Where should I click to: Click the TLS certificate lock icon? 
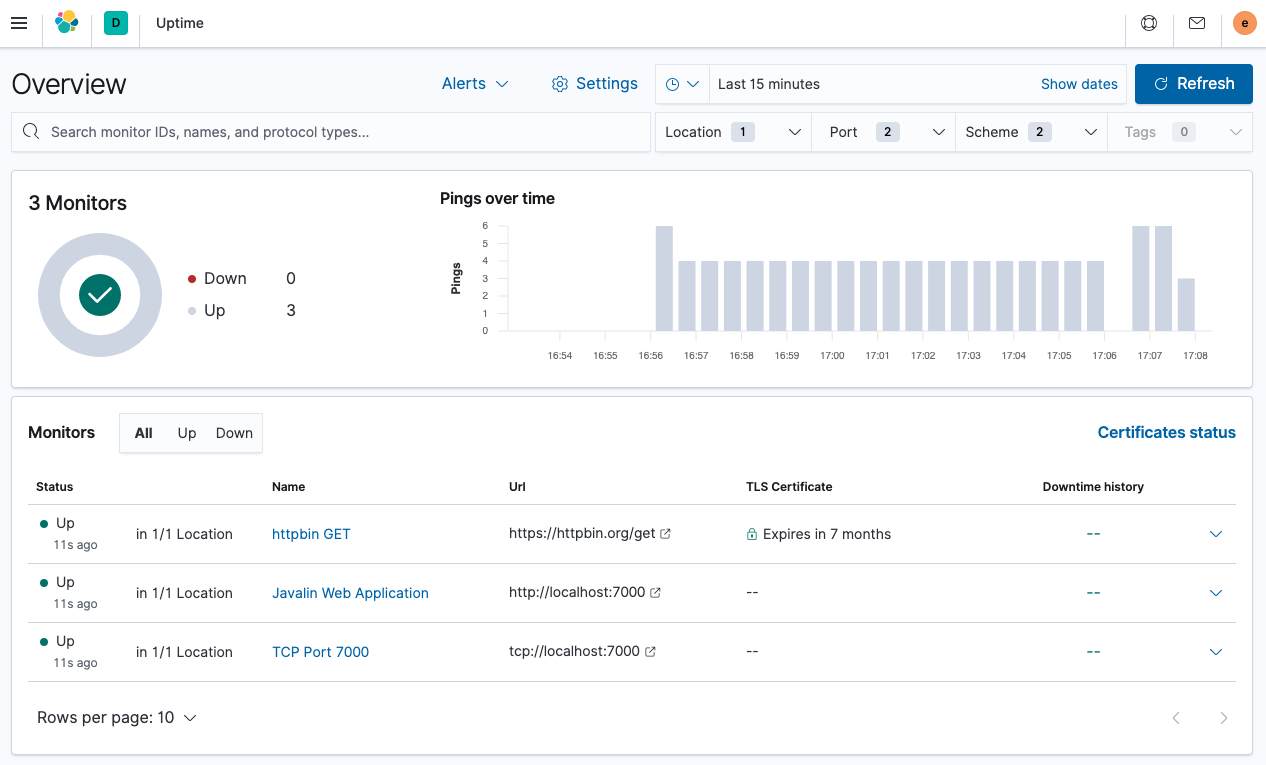point(751,533)
